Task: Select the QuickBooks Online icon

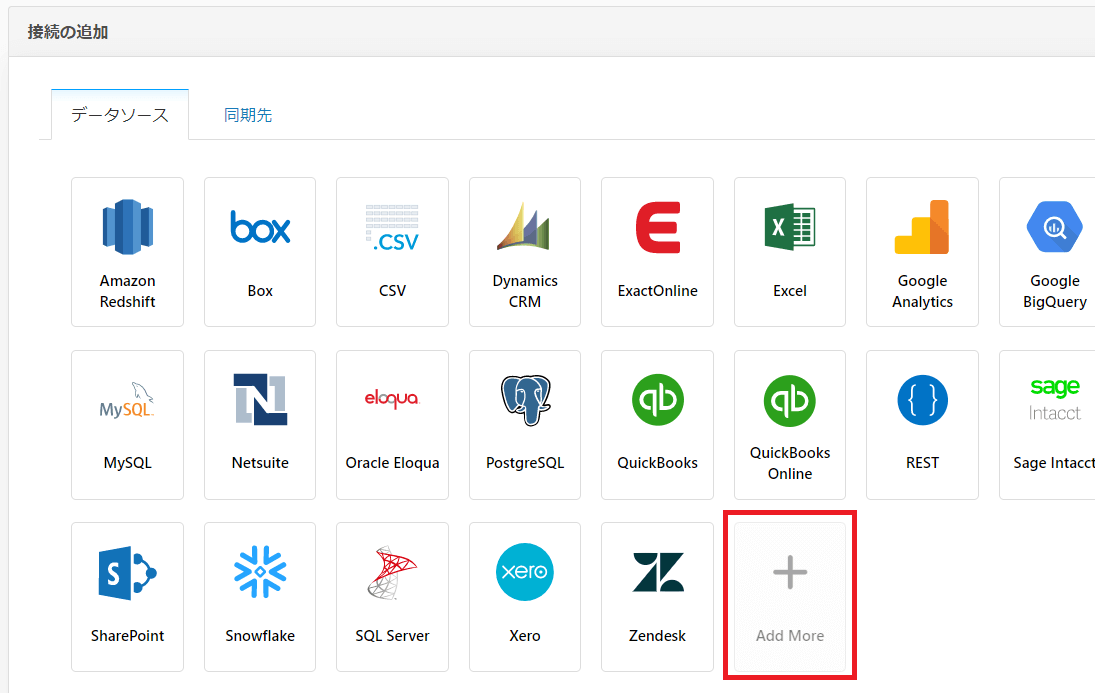Action: (x=790, y=401)
